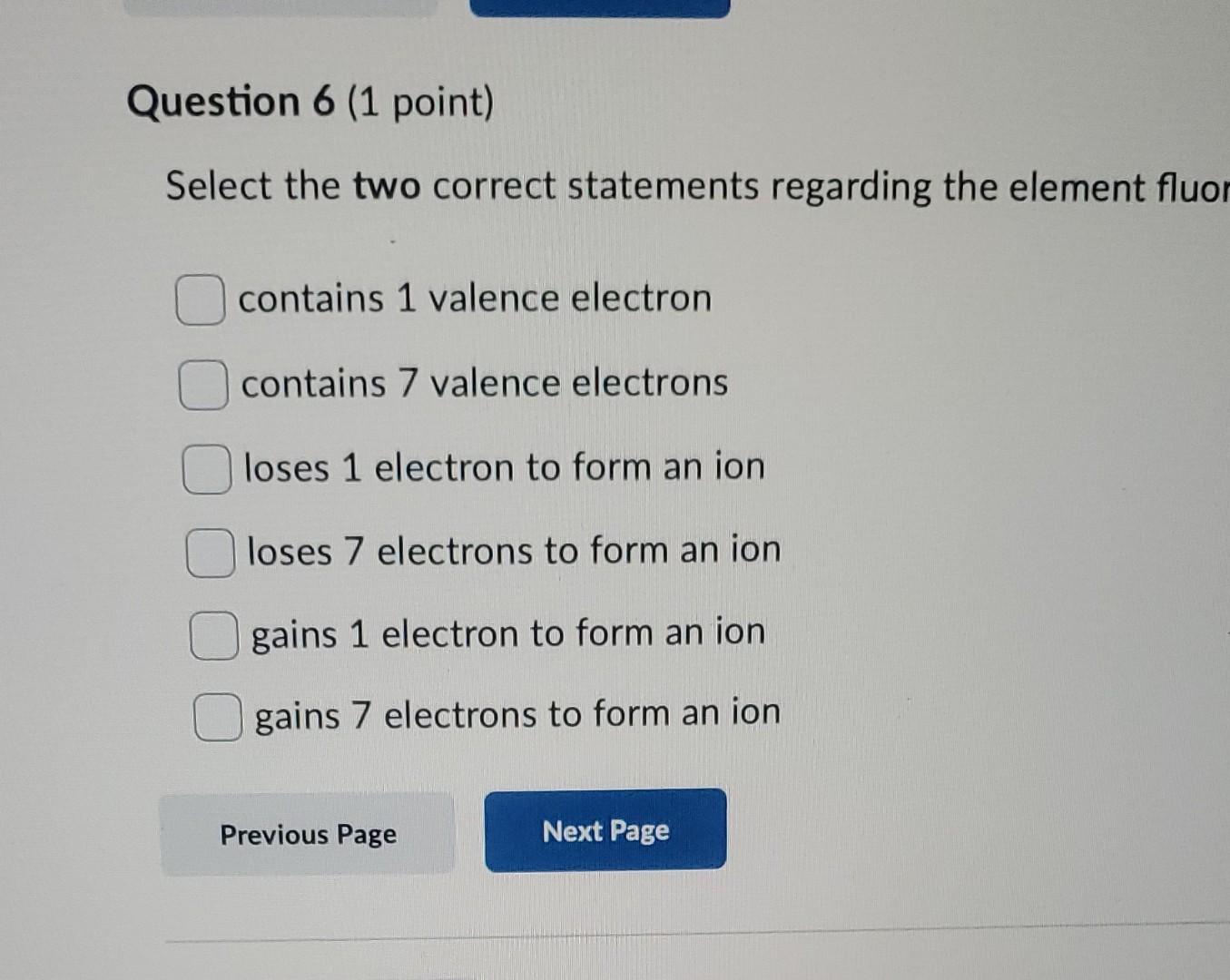Image resolution: width=1230 pixels, height=980 pixels.
Task: Return to prior question via Previous Page
Action: pyautogui.click(x=308, y=834)
